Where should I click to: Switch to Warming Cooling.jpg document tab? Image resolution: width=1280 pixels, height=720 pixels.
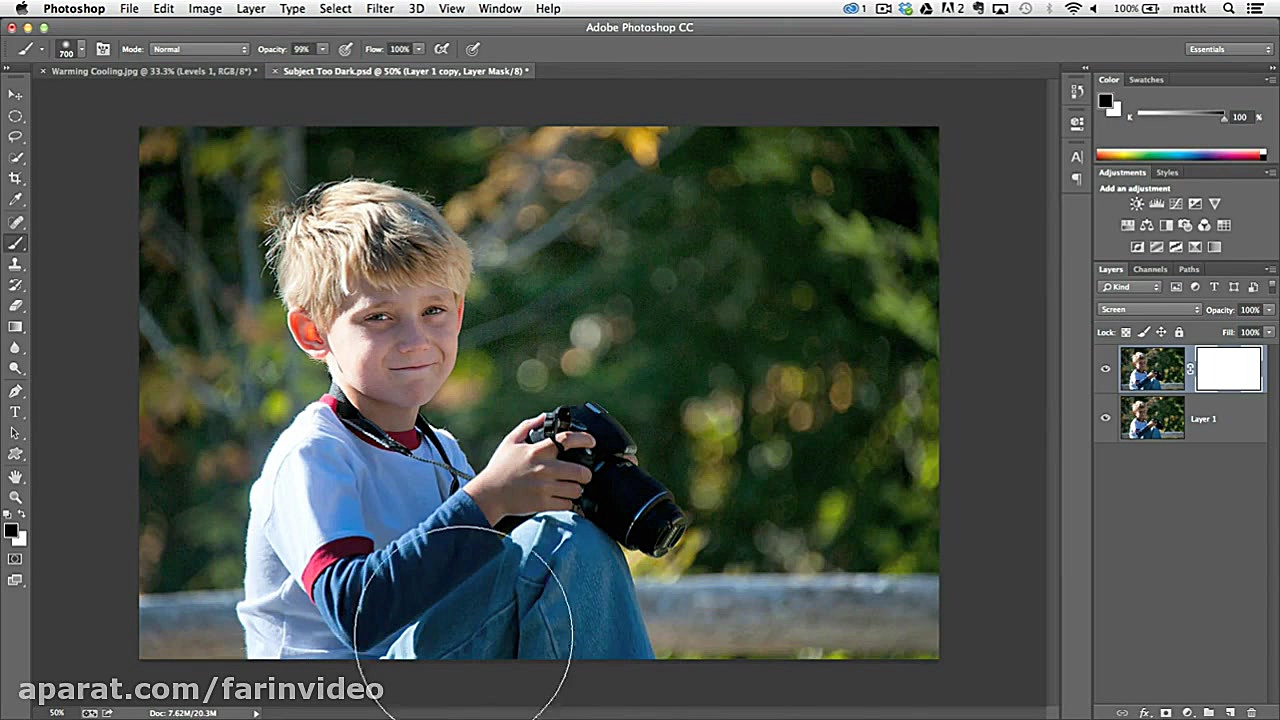click(154, 71)
